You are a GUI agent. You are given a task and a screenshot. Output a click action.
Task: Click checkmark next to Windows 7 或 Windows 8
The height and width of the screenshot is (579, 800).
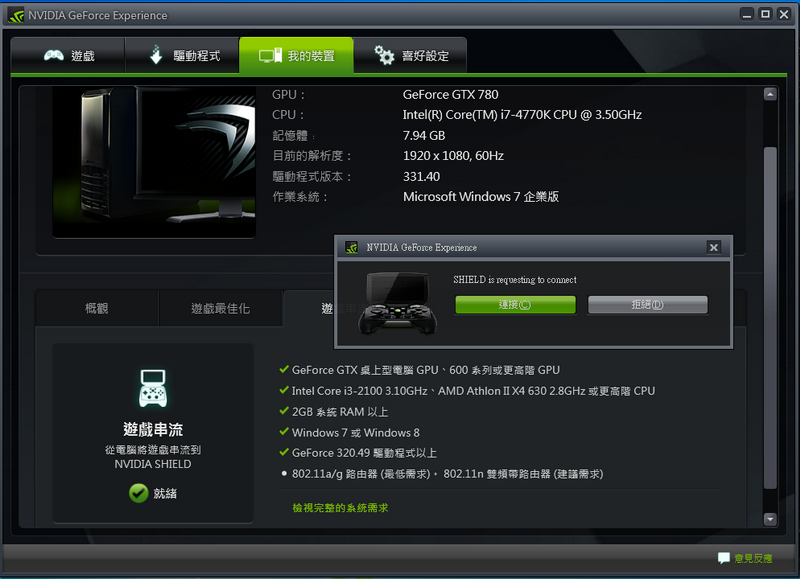pos(284,433)
